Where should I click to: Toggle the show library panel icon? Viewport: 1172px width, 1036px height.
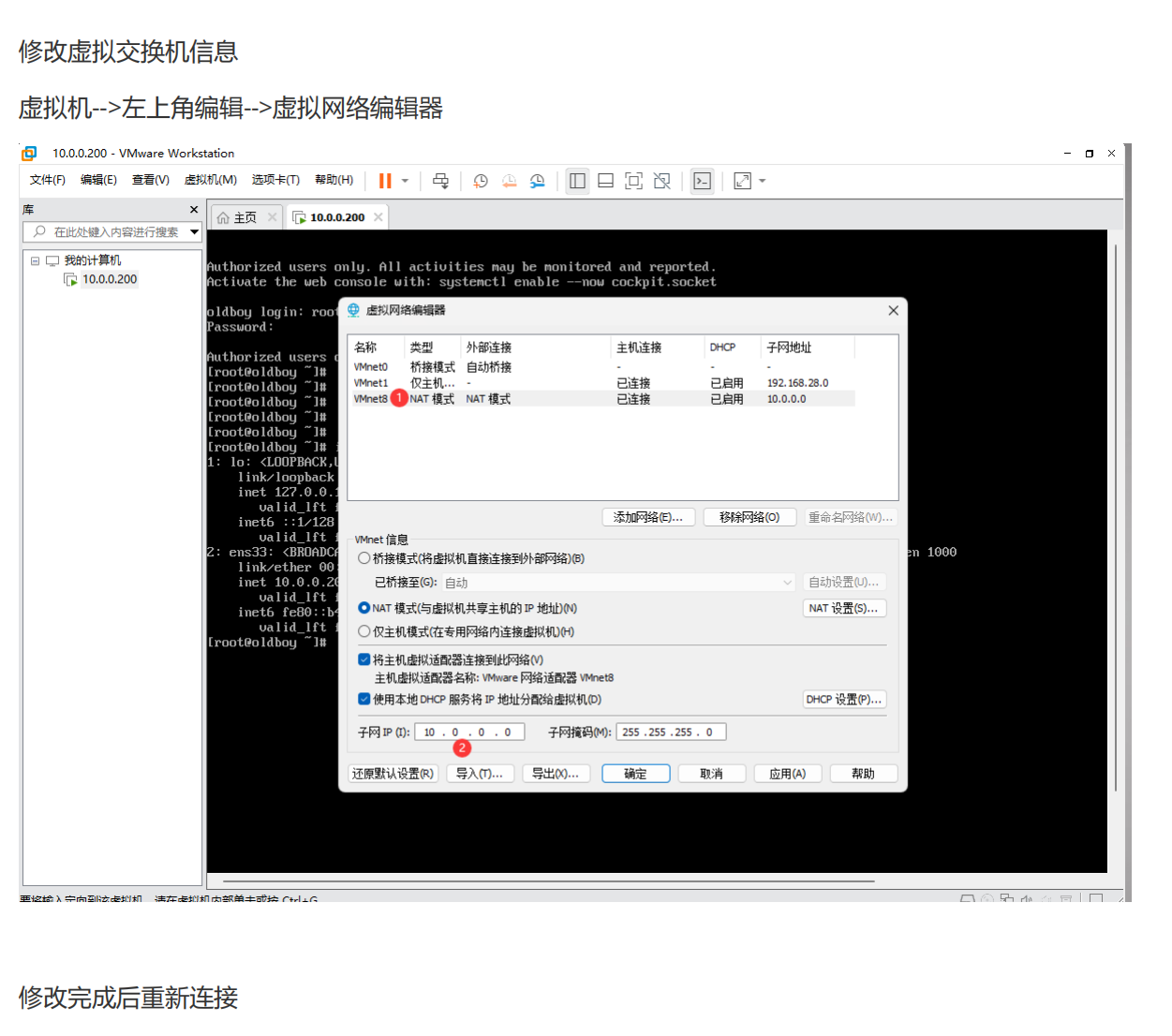coord(577,181)
